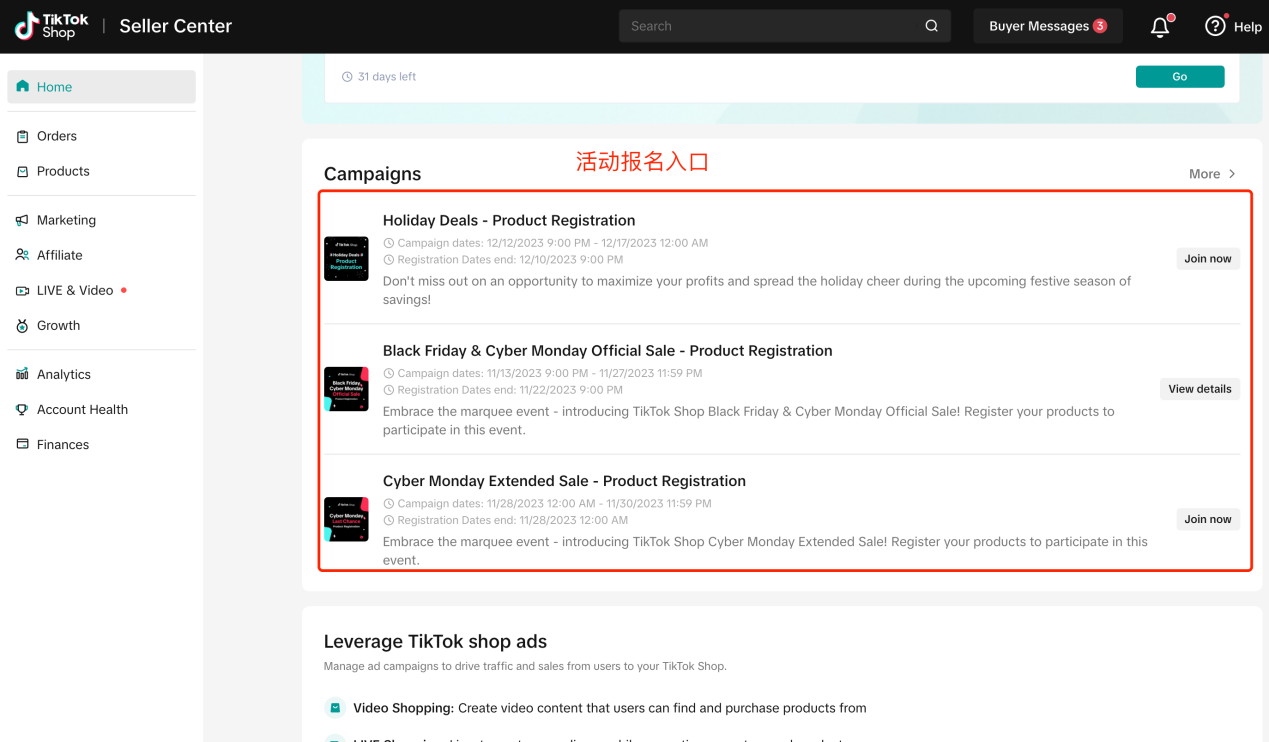Open the notifications bell icon
This screenshot has width=1269, height=742.
coord(1160,27)
